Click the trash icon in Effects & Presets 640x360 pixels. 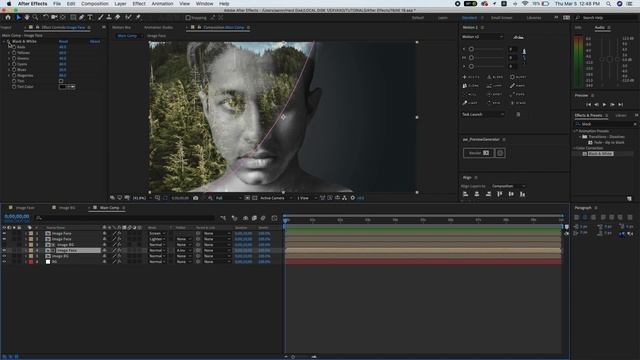(629, 198)
